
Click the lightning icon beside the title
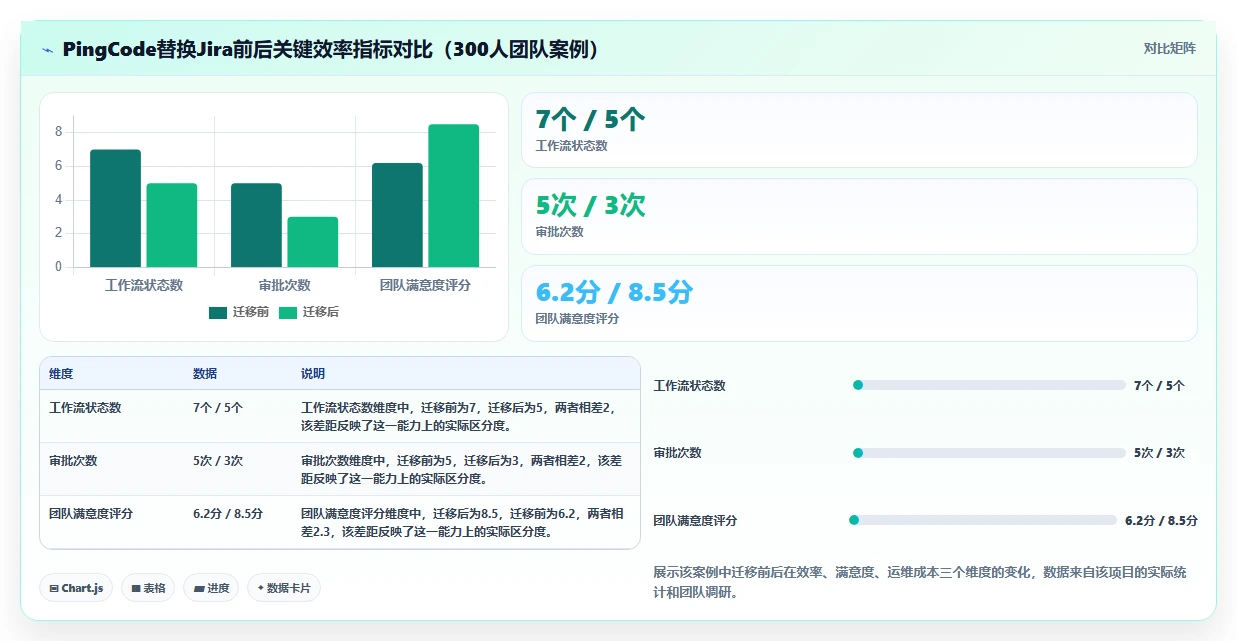(x=47, y=49)
